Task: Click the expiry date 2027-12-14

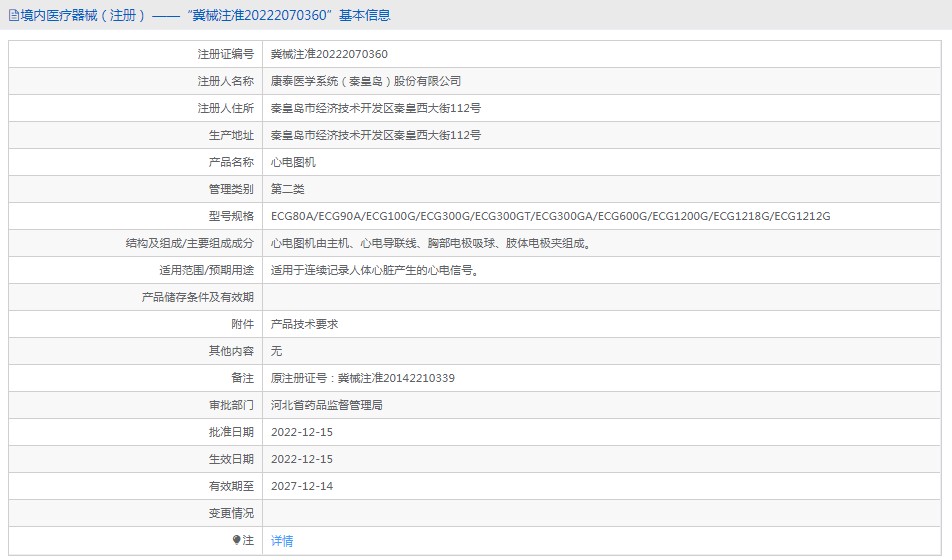Action: [302, 486]
